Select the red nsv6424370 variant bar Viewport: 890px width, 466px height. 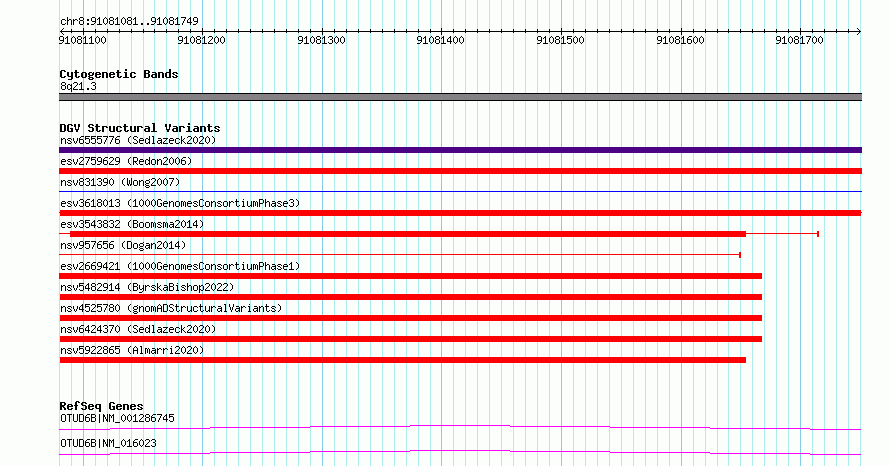tap(410, 339)
